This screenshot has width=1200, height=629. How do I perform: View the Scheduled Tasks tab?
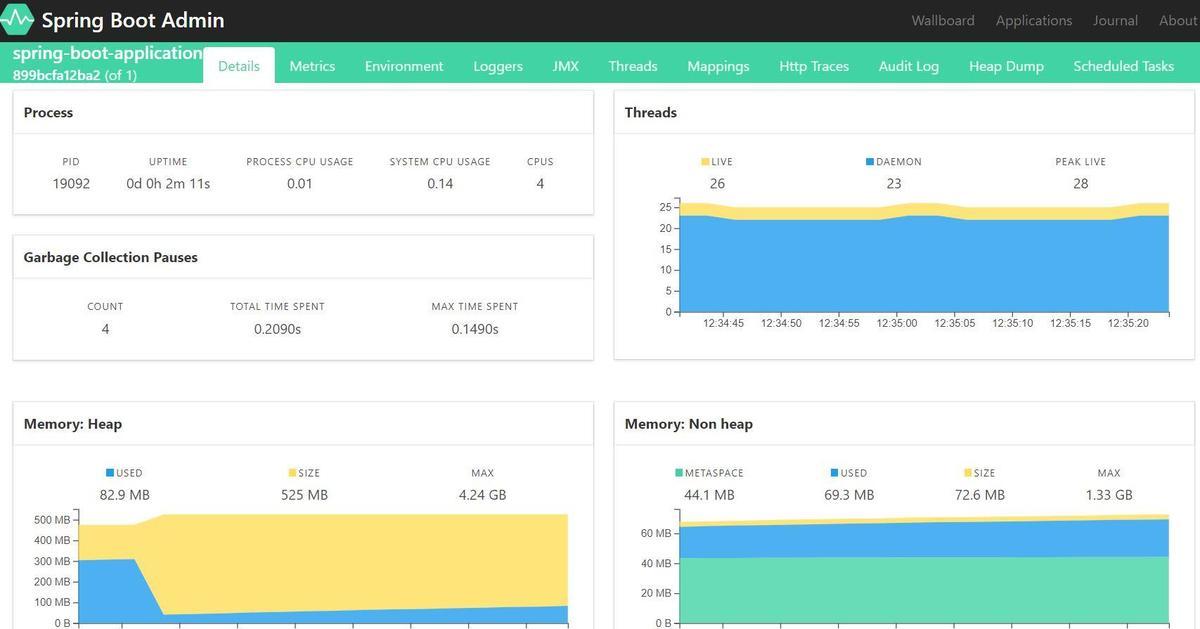[x=1123, y=65]
